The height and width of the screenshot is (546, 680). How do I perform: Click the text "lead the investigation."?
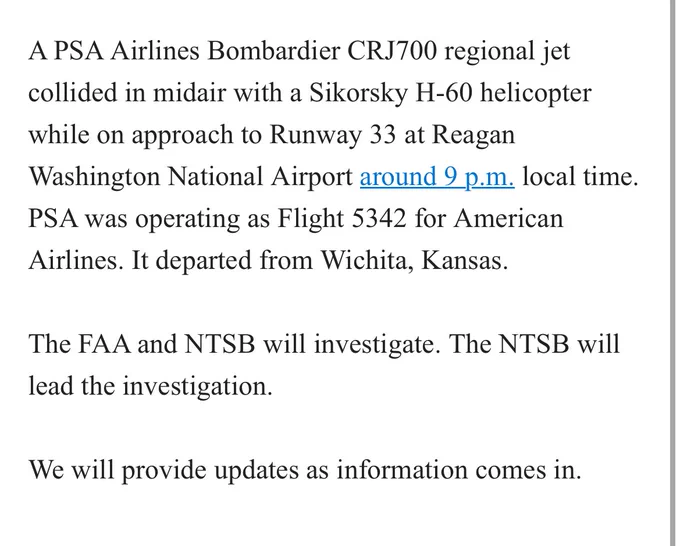coord(150,386)
